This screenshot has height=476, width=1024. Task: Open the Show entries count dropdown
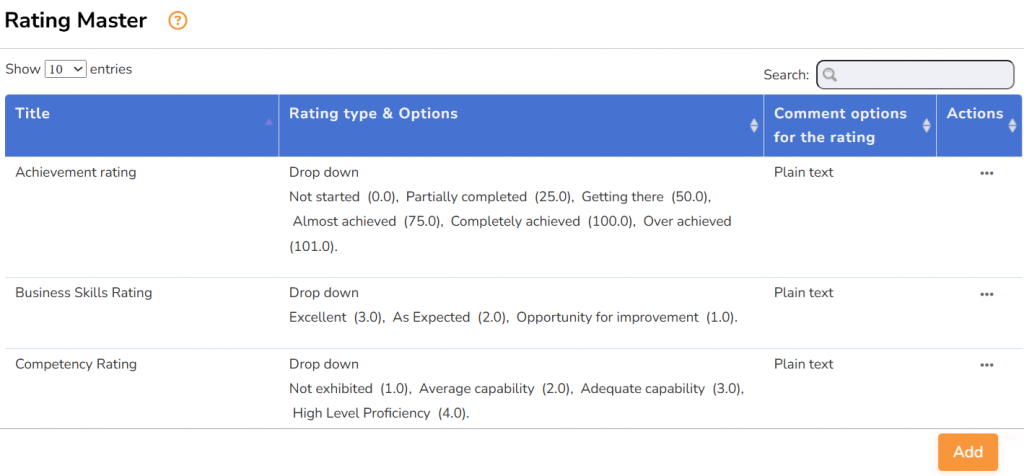[x=66, y=70]
